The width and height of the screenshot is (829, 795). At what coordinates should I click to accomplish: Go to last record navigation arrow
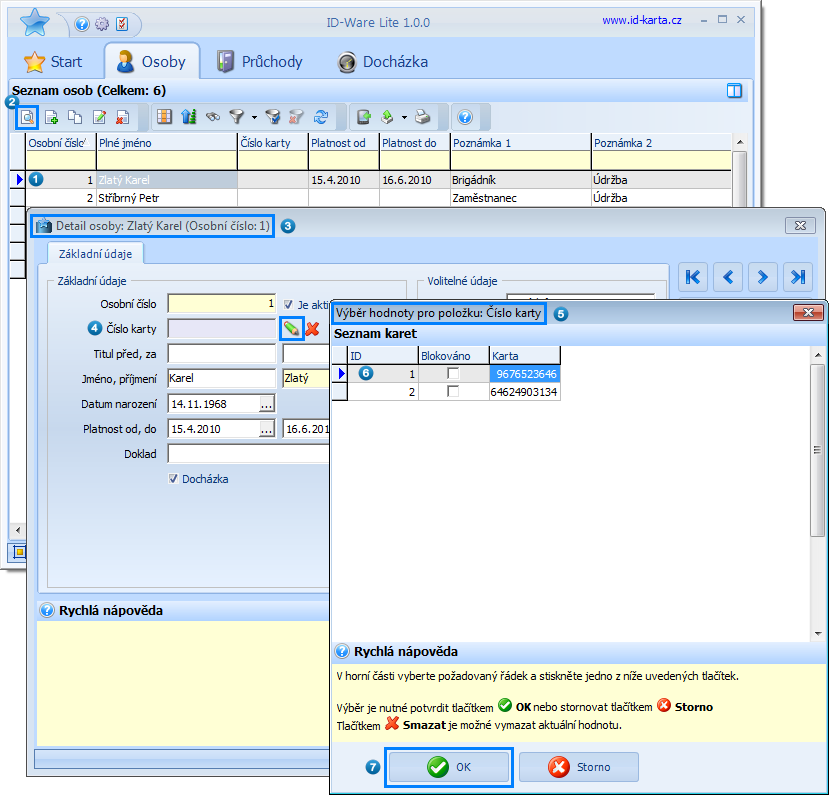(x=798, y=277)
